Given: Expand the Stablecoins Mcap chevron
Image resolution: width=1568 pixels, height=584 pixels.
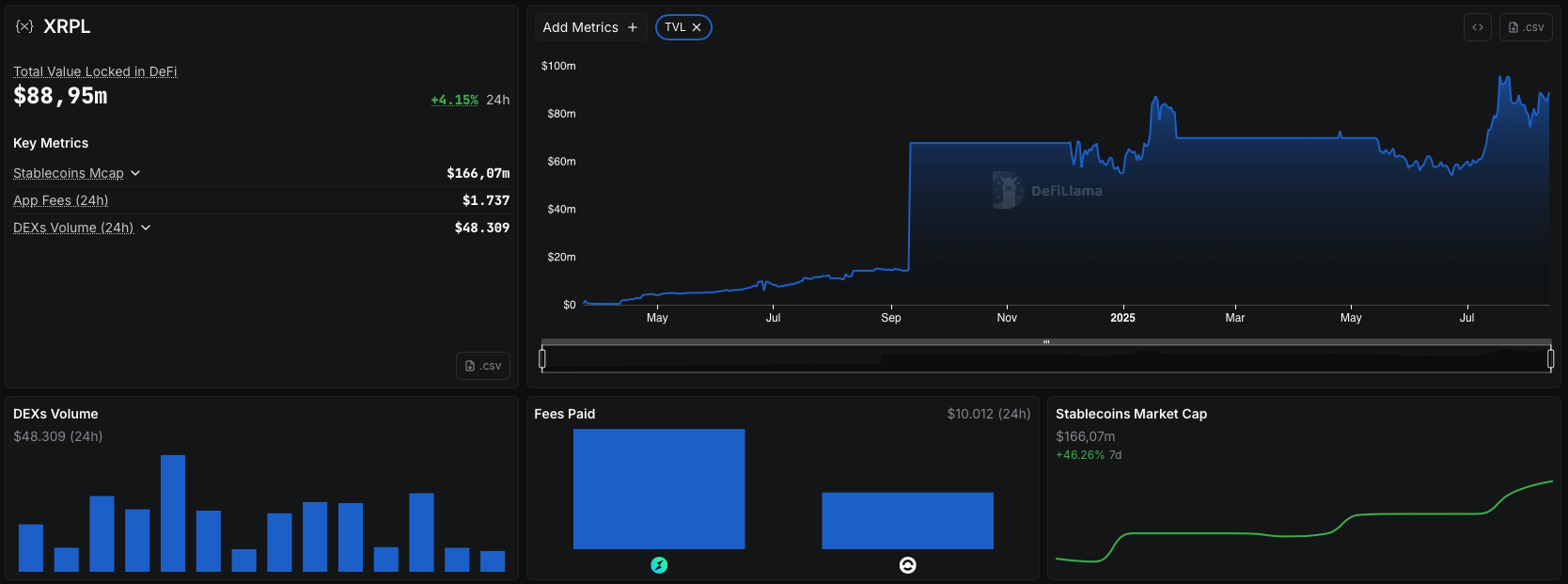Looking at the screenshot, I should 135,173.
